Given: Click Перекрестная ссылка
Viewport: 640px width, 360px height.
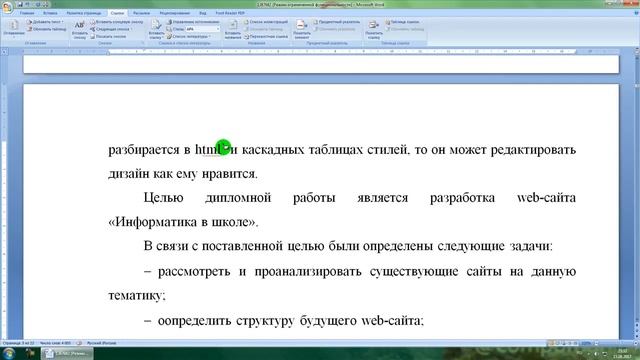Looking at the screenshot, I should pos(266,36).
